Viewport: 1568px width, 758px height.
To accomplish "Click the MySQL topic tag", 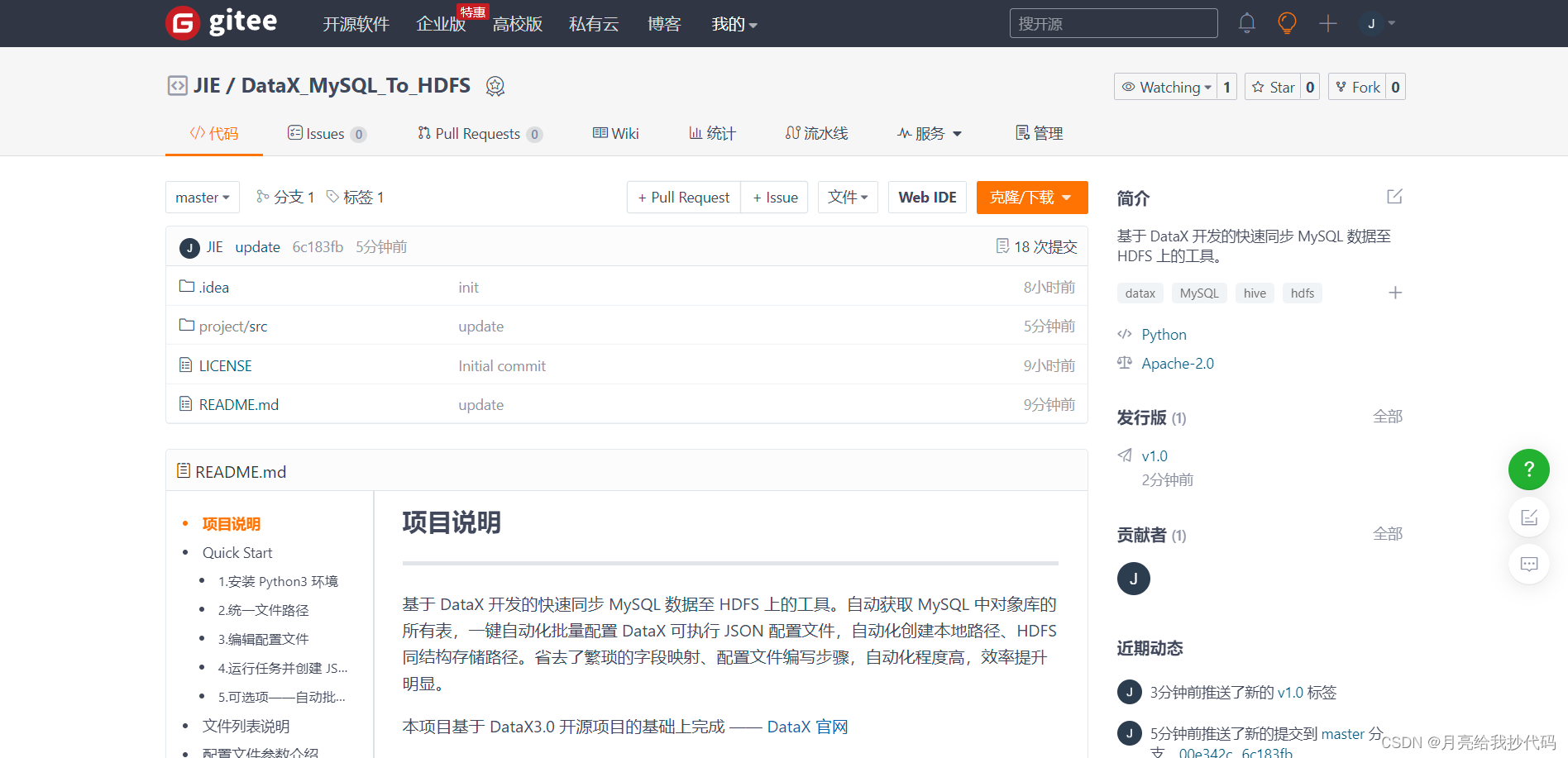I will point(1199,293).
